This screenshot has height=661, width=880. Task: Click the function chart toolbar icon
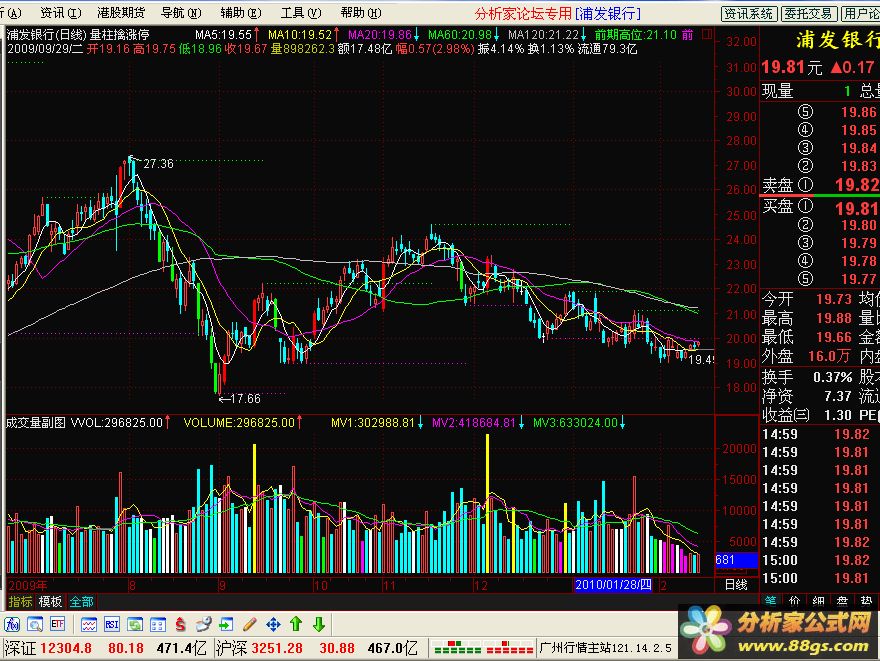pos(12,624)
